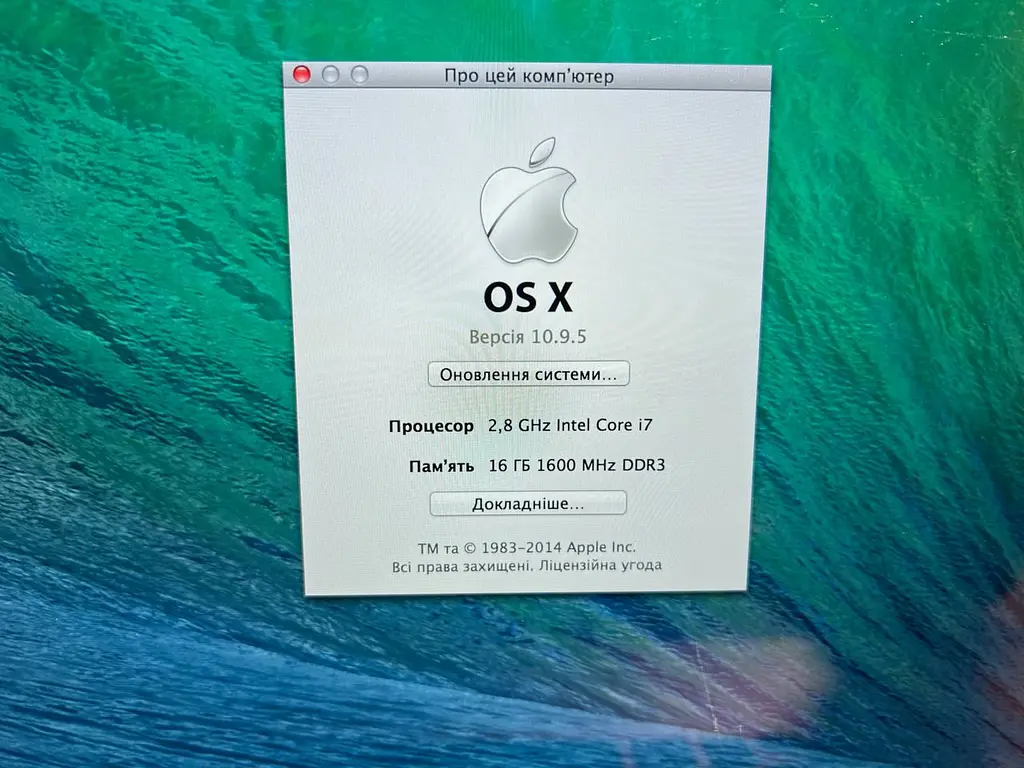The height and width of the screenshot is (768, 1024).
Task: Open the Ліцензійна угода link
Action: tap(600, 565)
